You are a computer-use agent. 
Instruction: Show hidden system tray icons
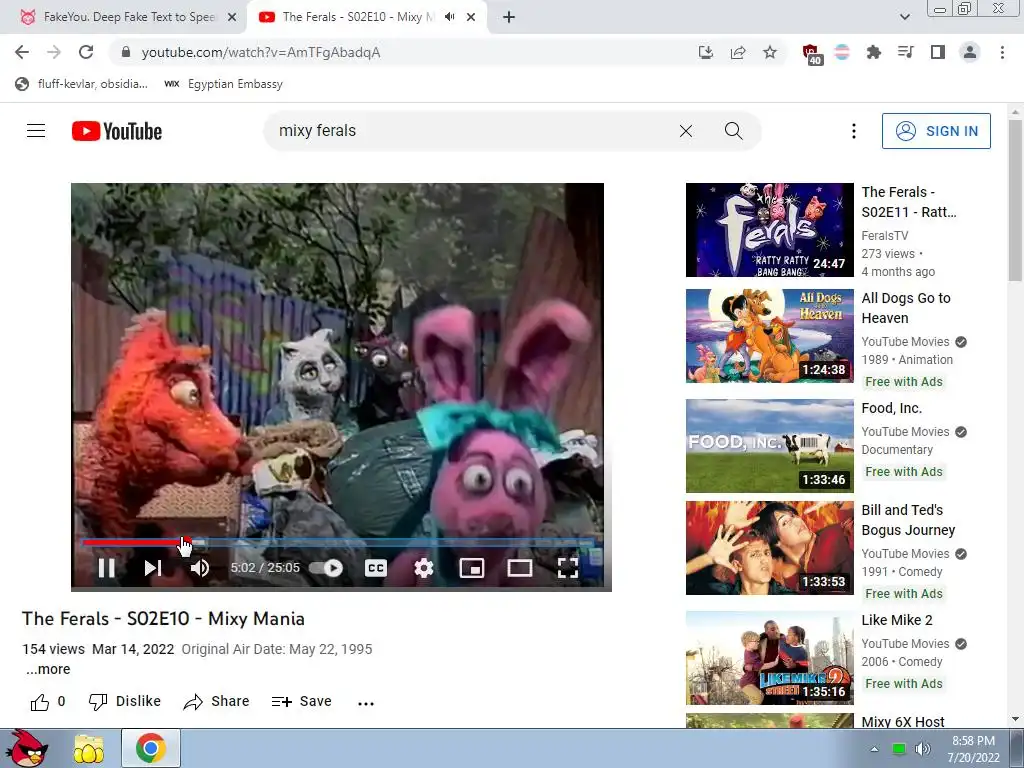point(874,749)
